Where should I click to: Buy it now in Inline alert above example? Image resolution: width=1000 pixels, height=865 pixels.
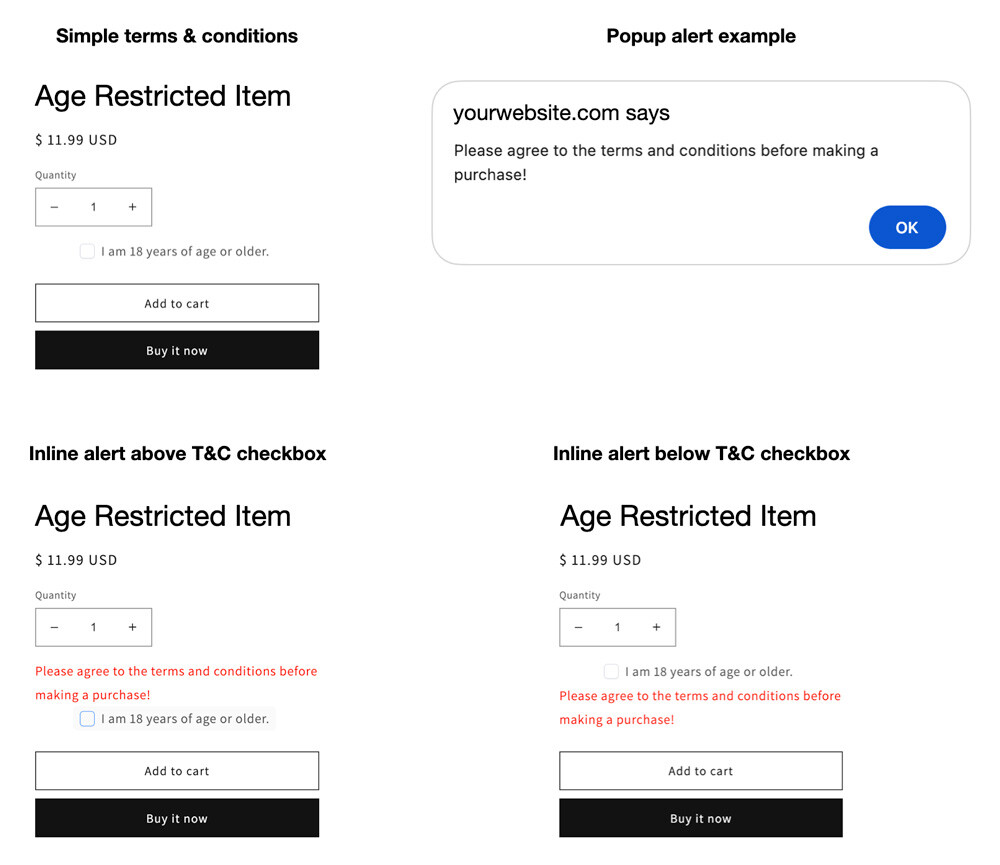pyautogui.click(x=177, y=818)
